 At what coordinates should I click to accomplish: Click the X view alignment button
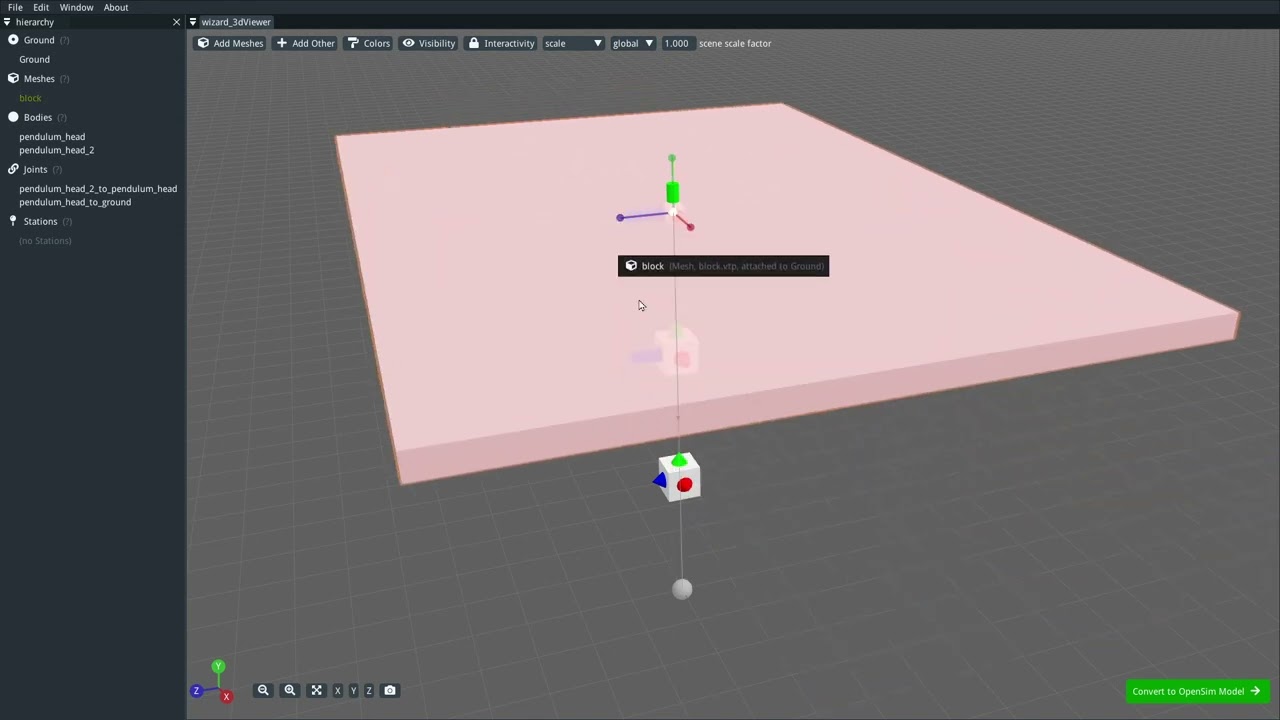pos(337,691)
